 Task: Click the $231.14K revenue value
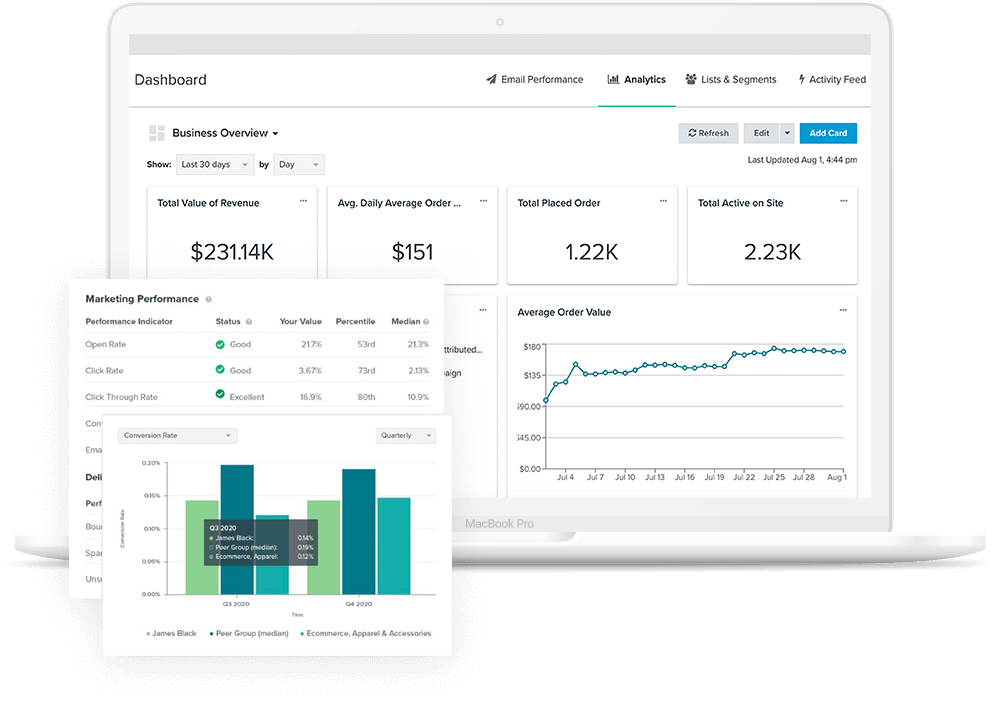(x=232, y=252)
